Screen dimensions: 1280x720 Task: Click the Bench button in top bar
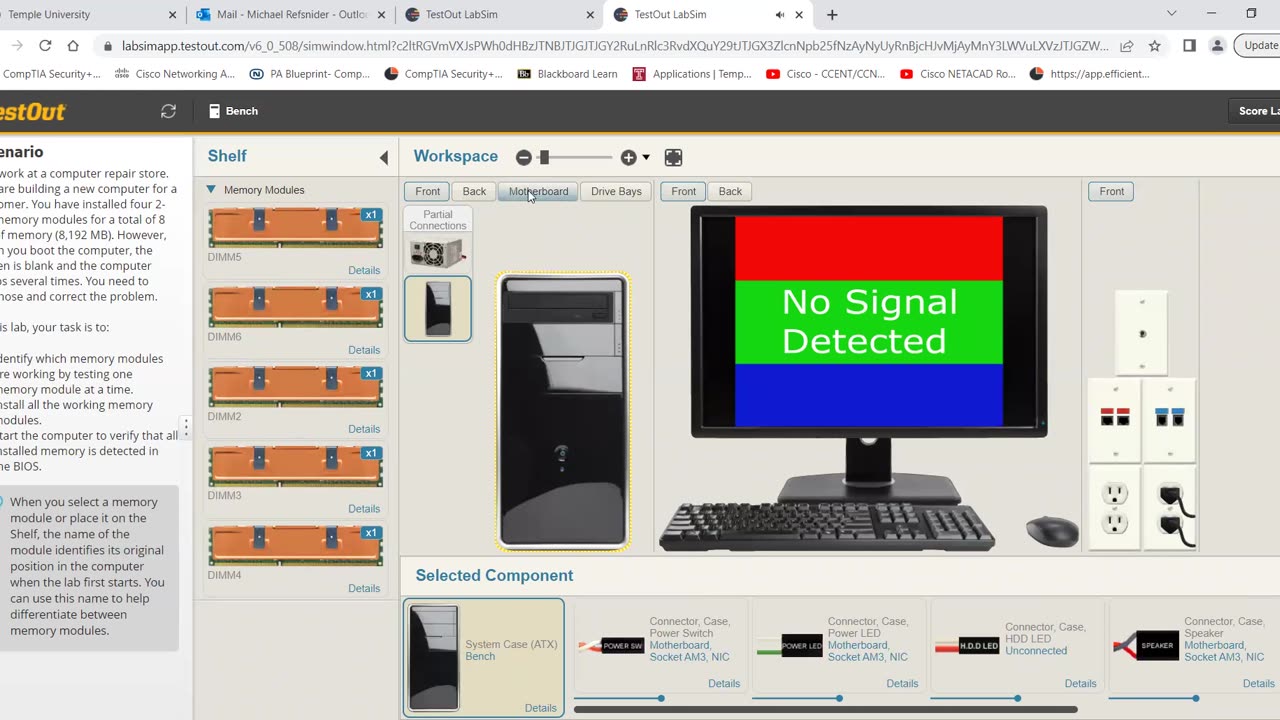[233, 111]
